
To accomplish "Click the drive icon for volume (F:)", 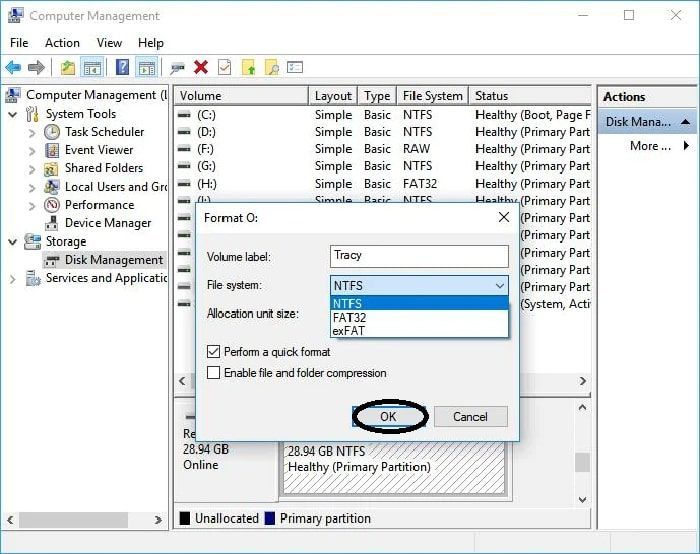I will (x=184, y=149).
